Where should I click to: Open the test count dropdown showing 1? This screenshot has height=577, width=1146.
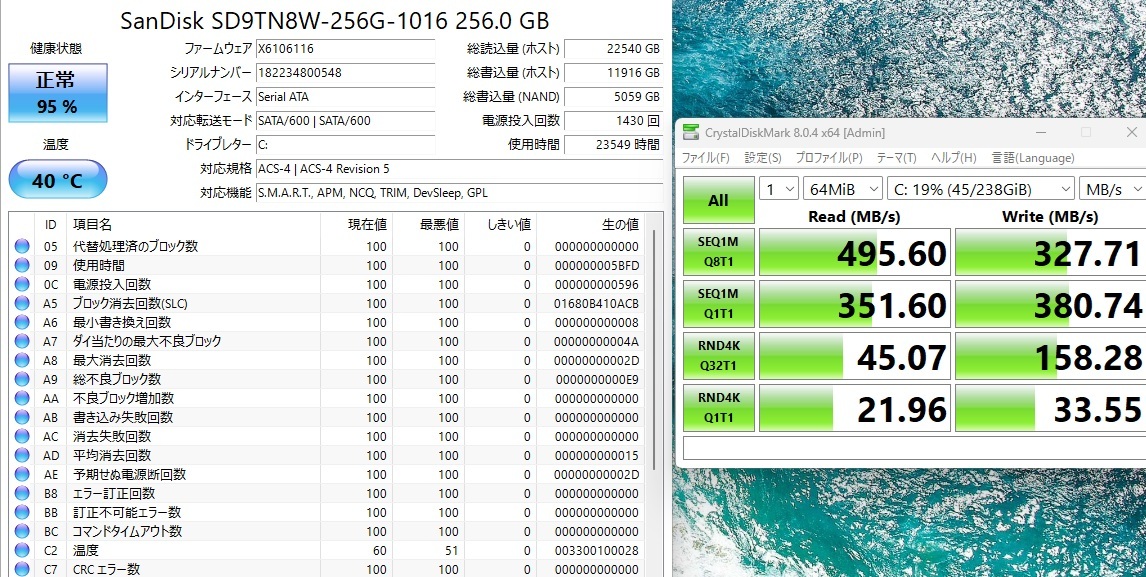click(778, 189)
